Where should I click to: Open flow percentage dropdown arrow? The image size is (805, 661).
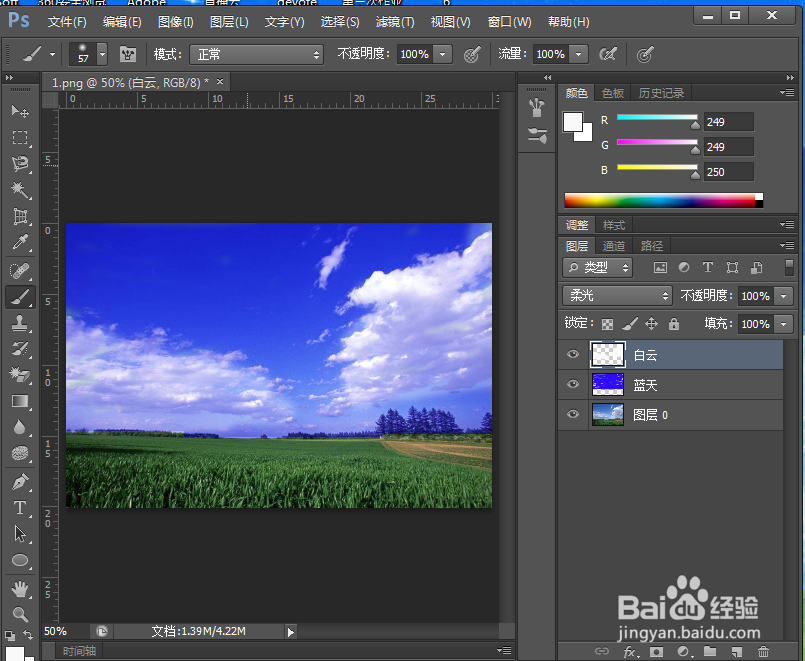pyautogui.click(x=579, y=54)
